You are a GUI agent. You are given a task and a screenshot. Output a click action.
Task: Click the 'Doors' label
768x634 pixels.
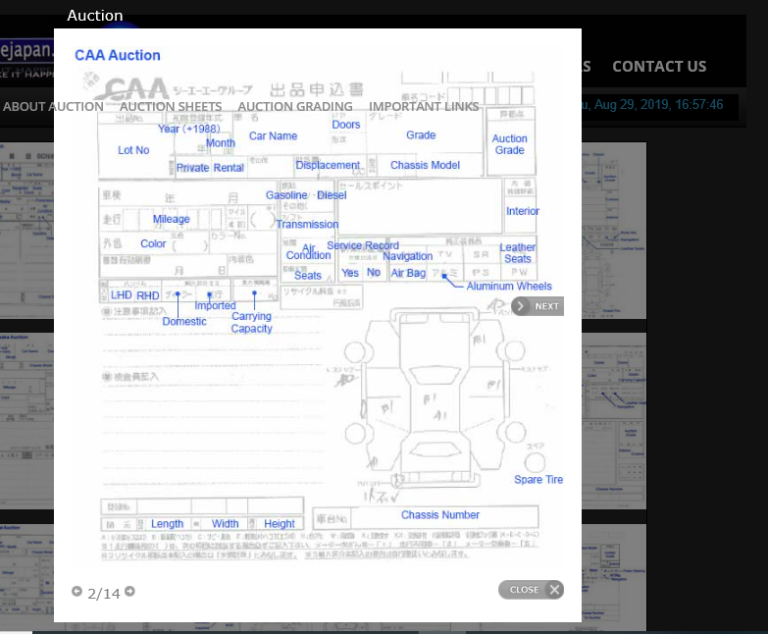coord(346,125)
